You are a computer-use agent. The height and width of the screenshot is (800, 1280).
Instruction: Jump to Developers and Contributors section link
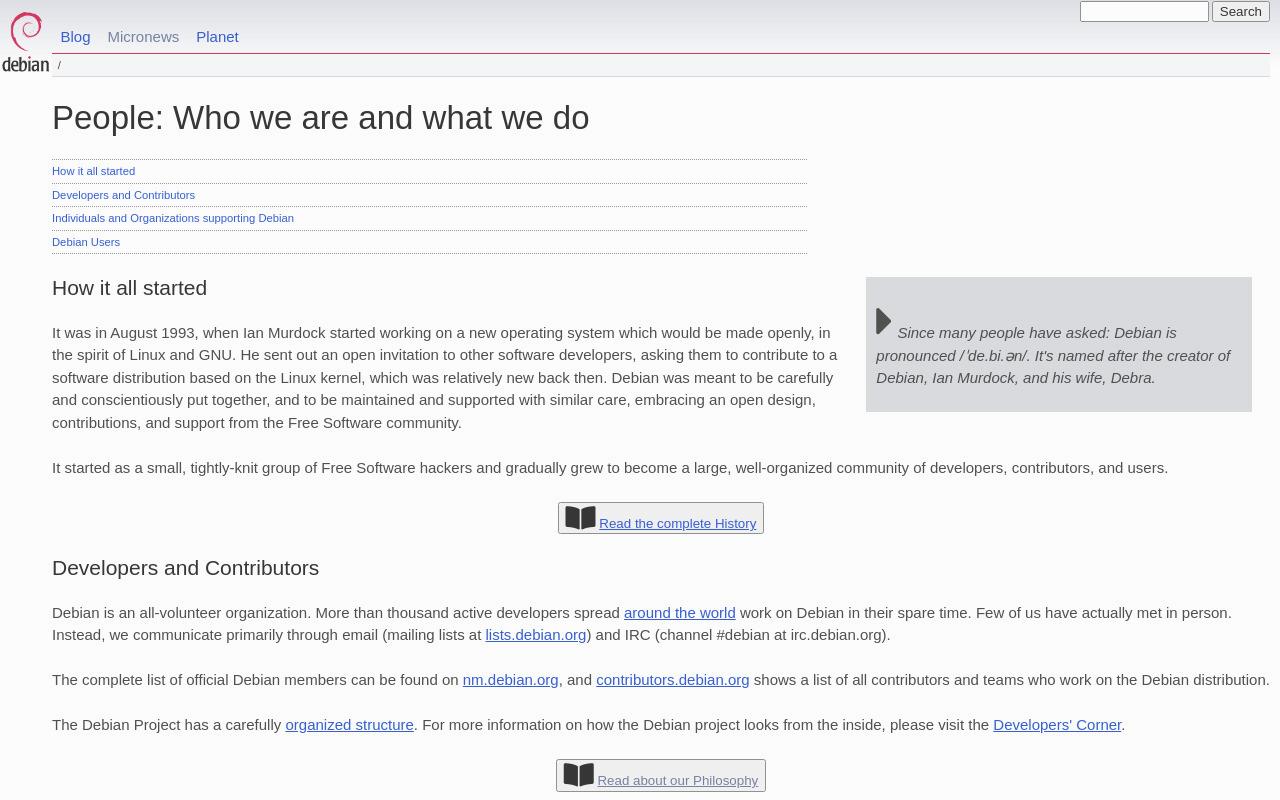pos(123,195)
